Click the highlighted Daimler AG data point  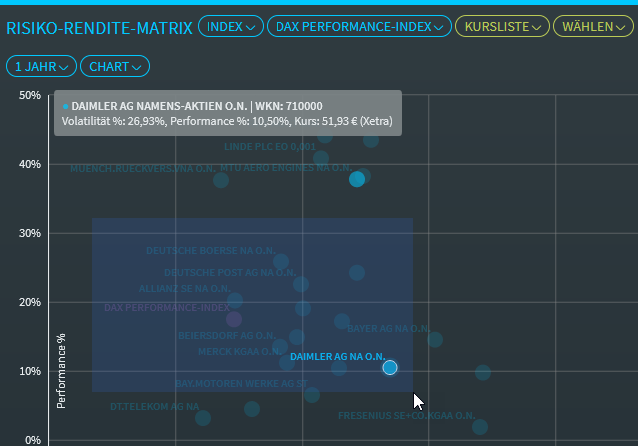pos(390,368)
